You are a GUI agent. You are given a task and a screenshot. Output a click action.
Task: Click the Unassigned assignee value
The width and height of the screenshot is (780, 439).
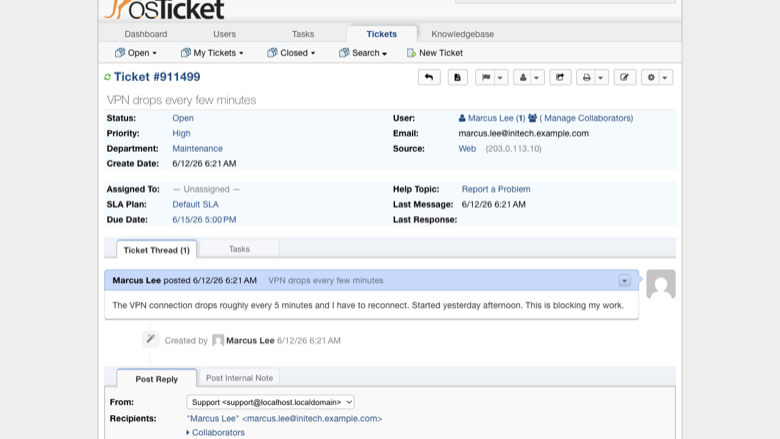(x=206, y=189)
